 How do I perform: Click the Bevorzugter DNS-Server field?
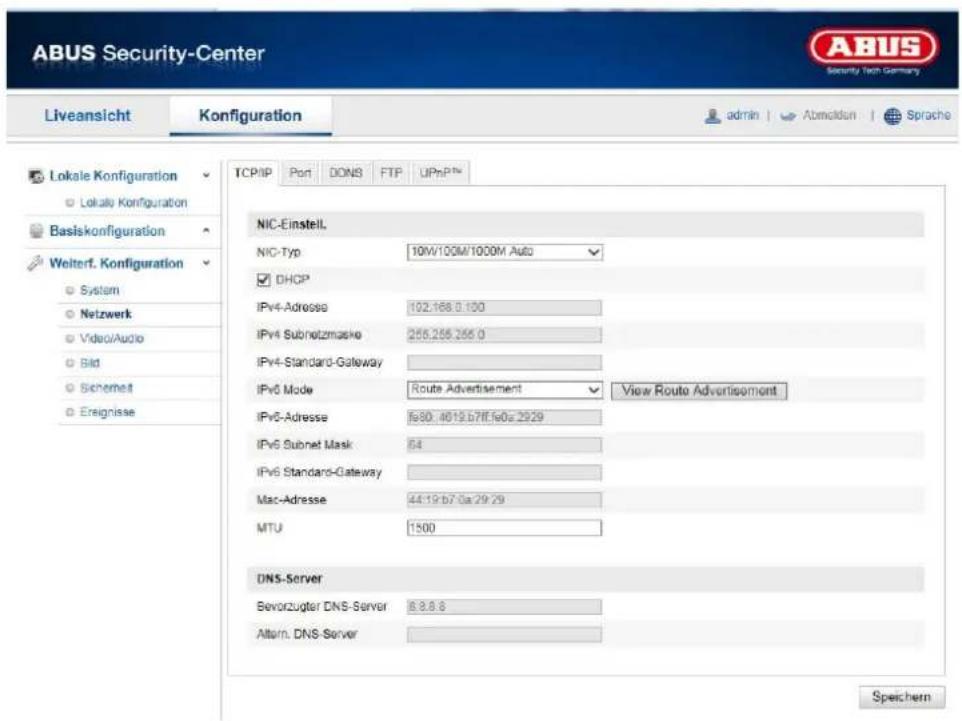pyautogui.click(x=504, y=607)
